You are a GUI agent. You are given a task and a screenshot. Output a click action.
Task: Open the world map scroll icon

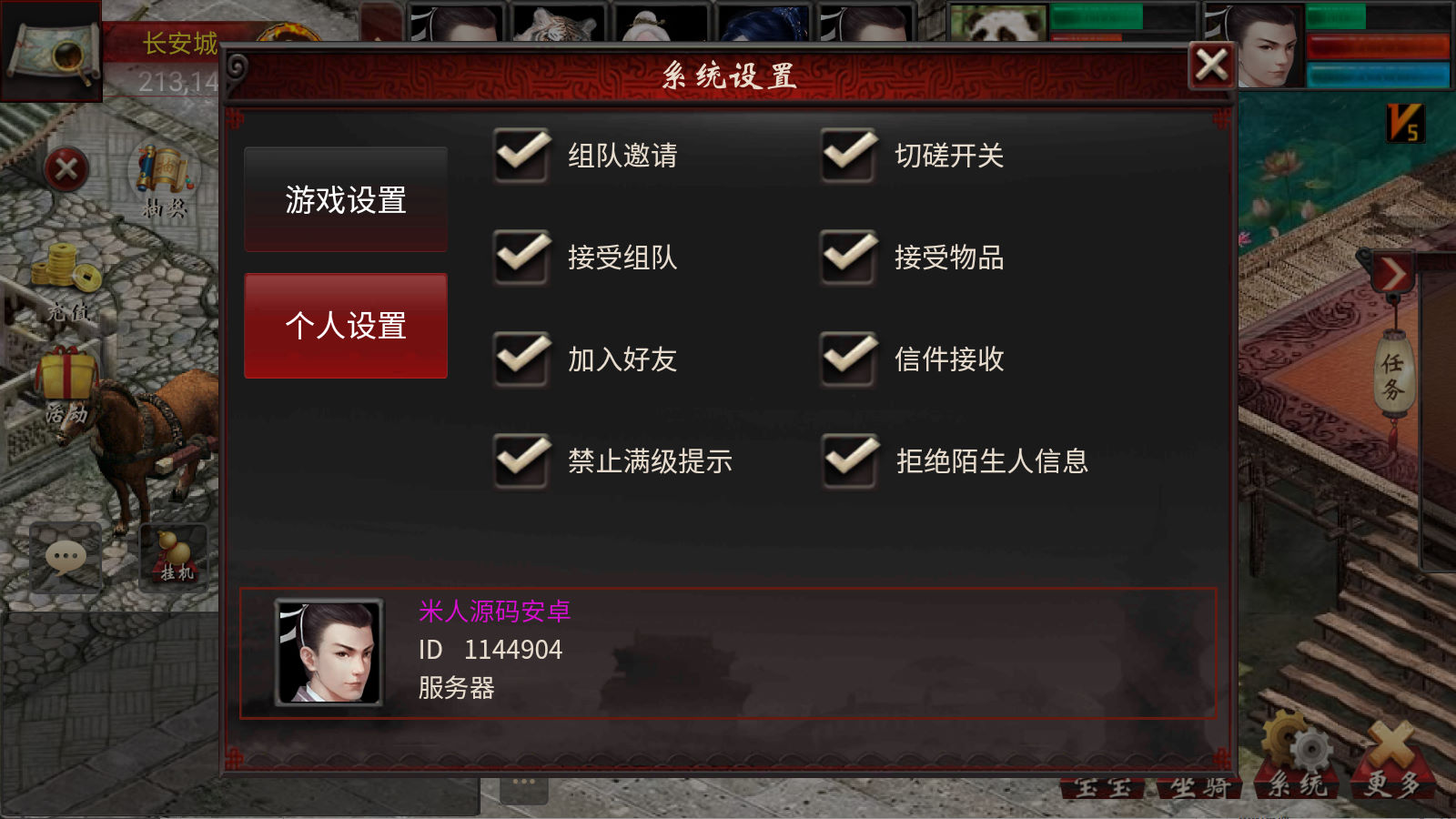click(x=51, y=51)
